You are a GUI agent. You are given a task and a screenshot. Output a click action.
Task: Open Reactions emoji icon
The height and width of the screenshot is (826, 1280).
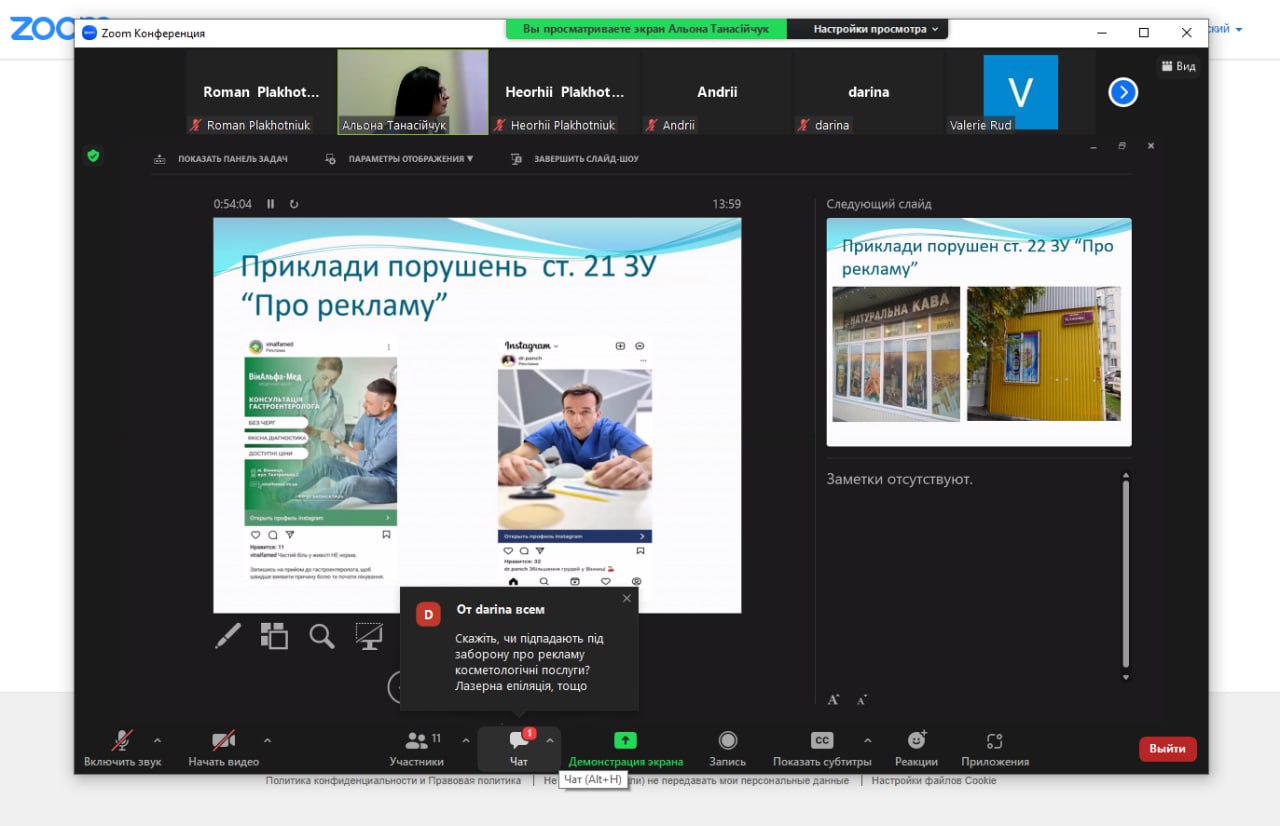pyautogui.click(x=916, y=741)
